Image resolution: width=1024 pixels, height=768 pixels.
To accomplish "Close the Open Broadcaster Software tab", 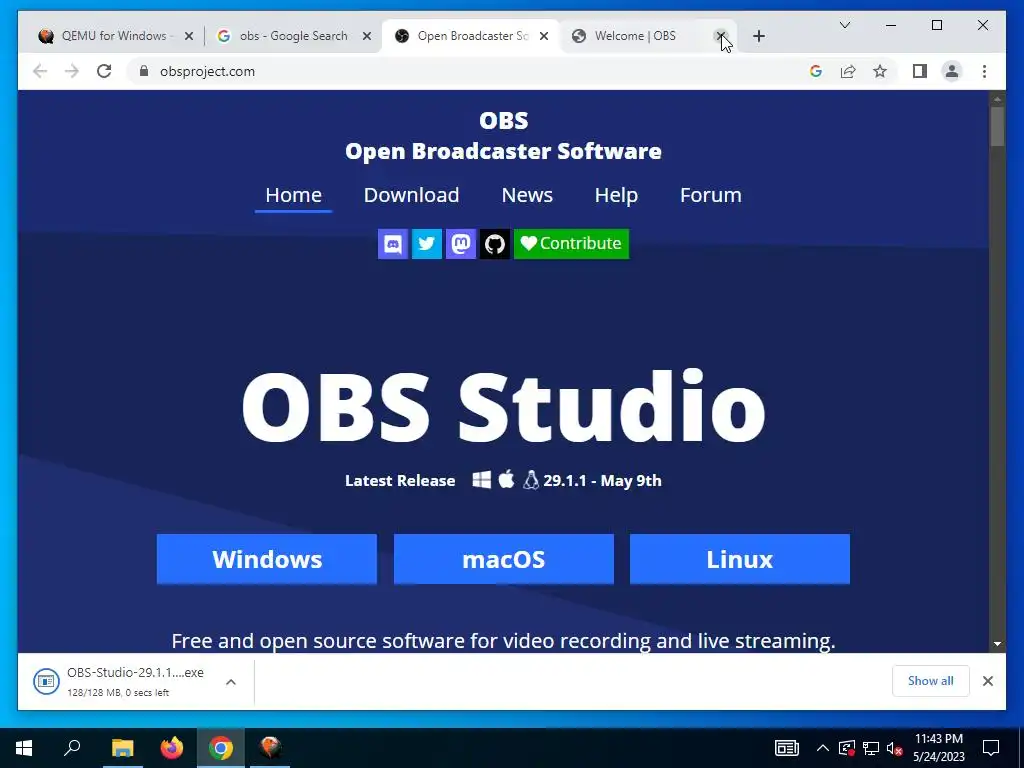I will [x=544, y=37].
